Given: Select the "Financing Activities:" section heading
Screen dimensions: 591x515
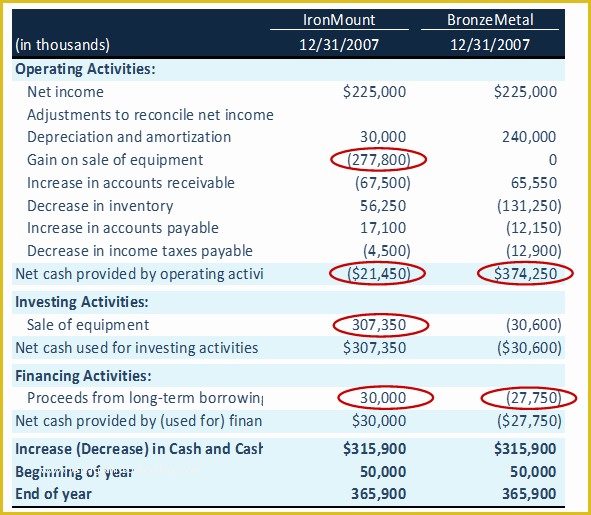Looking at the screenshot, I should pyautogui.click(x=83, y=376).
